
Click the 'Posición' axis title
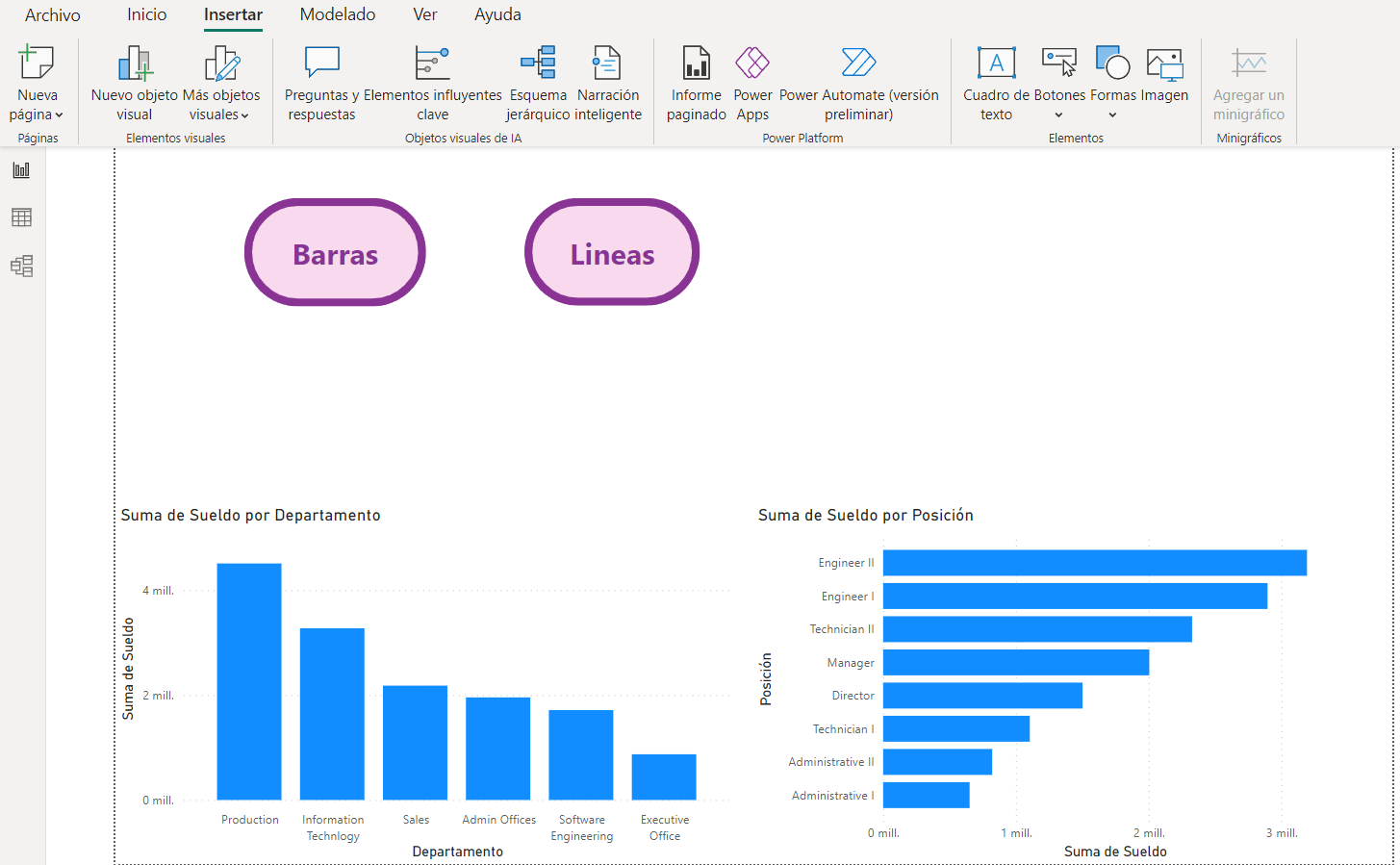(x=766, y=679)
